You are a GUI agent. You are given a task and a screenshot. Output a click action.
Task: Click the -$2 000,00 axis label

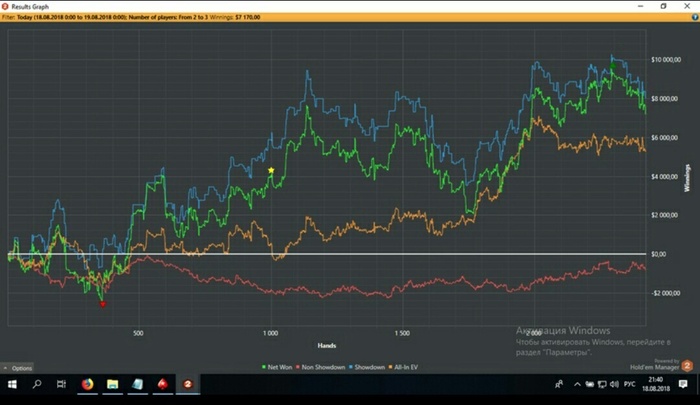(x=666, y=293)
